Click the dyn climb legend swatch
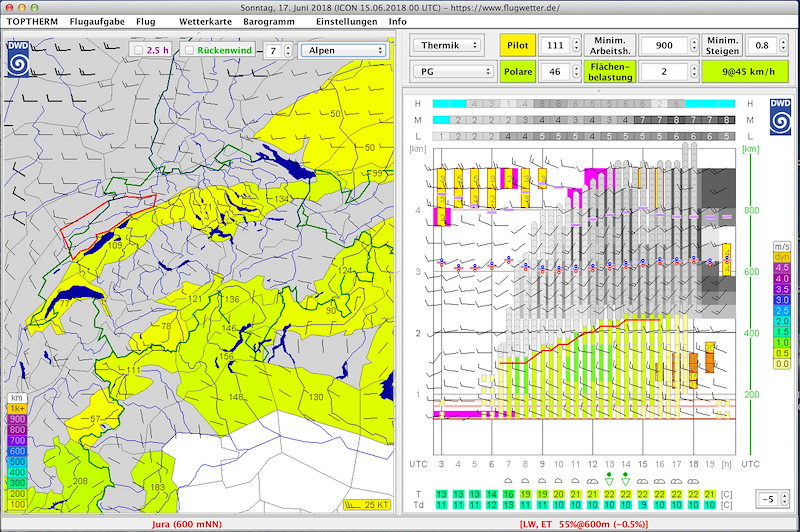This screenshot has height=532, width=800. coord(782,257)
